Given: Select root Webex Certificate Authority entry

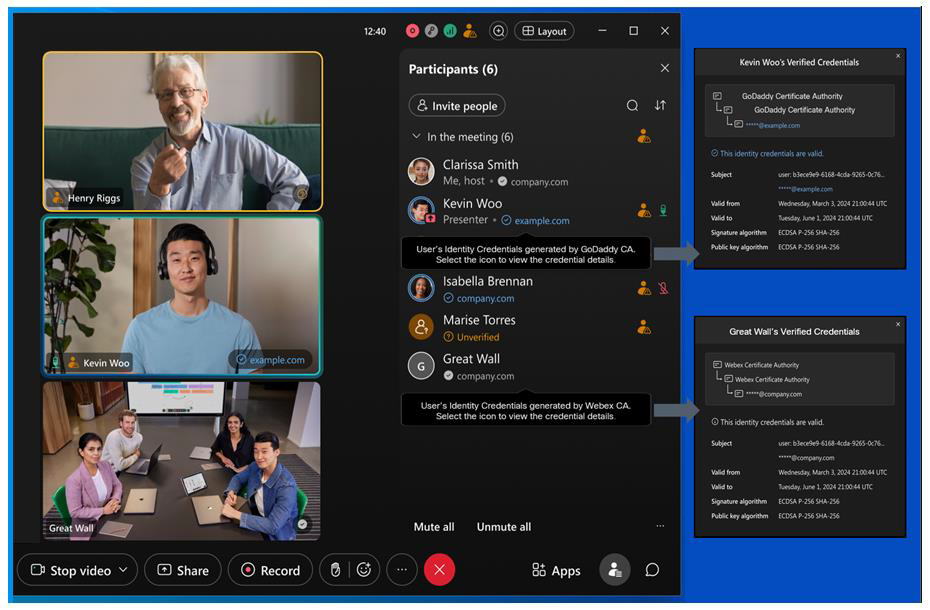Looking at the screenshot, I should point(756,364).
